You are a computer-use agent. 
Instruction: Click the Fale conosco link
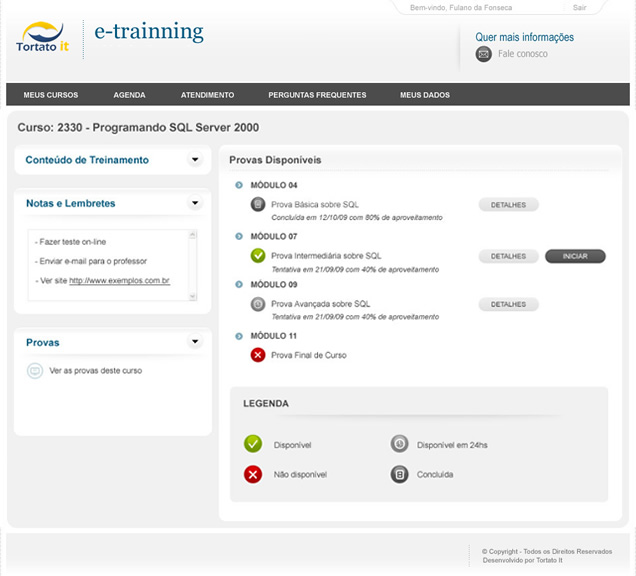(523, 54)
